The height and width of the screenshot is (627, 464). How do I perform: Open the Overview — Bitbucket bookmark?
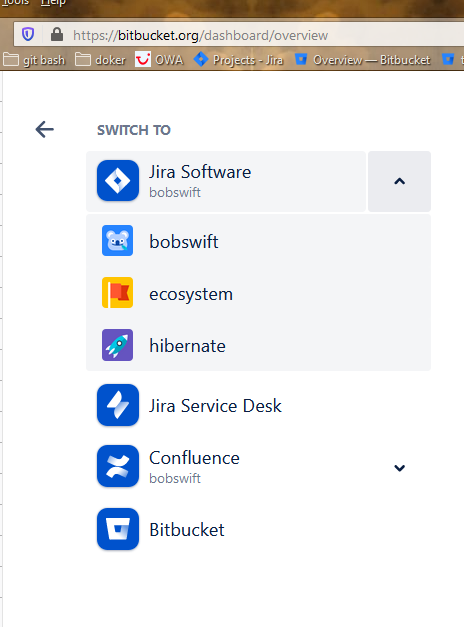tap(363, 60)
